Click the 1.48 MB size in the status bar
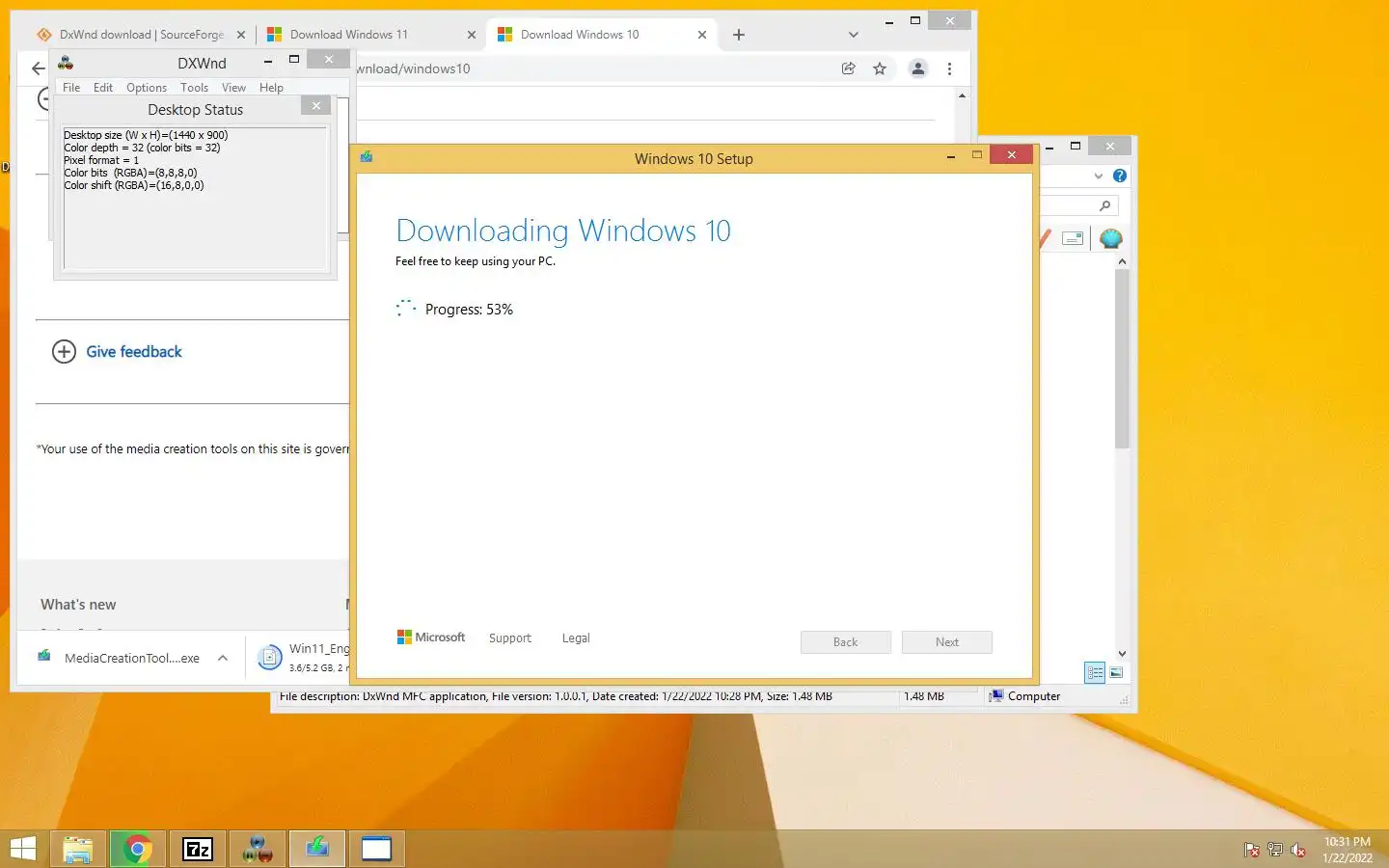The width and height of the screenshot is (1389, 868). coord(924,696)
